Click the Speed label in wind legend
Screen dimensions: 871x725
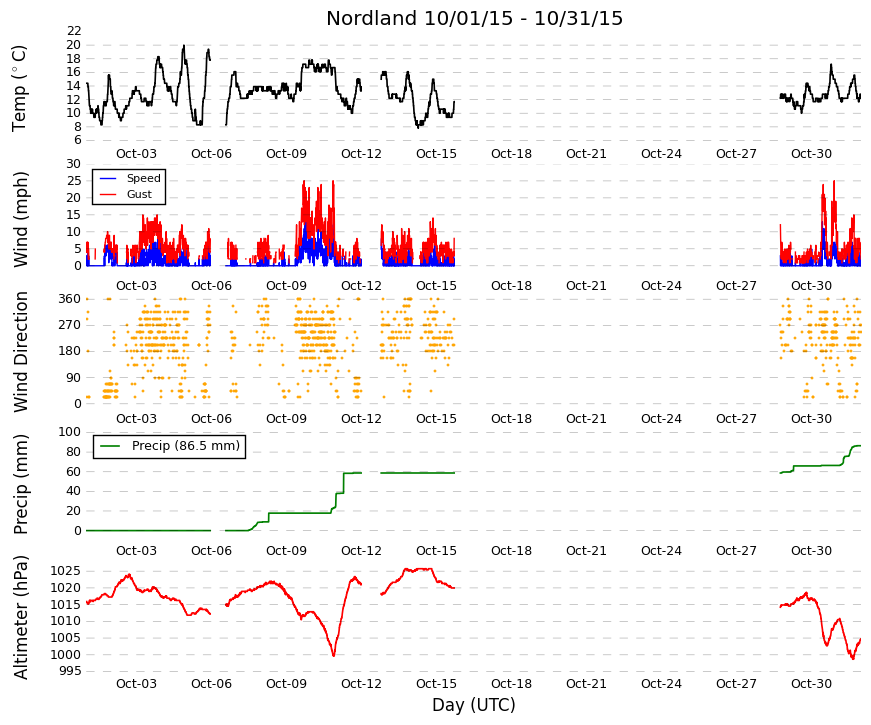143,178
